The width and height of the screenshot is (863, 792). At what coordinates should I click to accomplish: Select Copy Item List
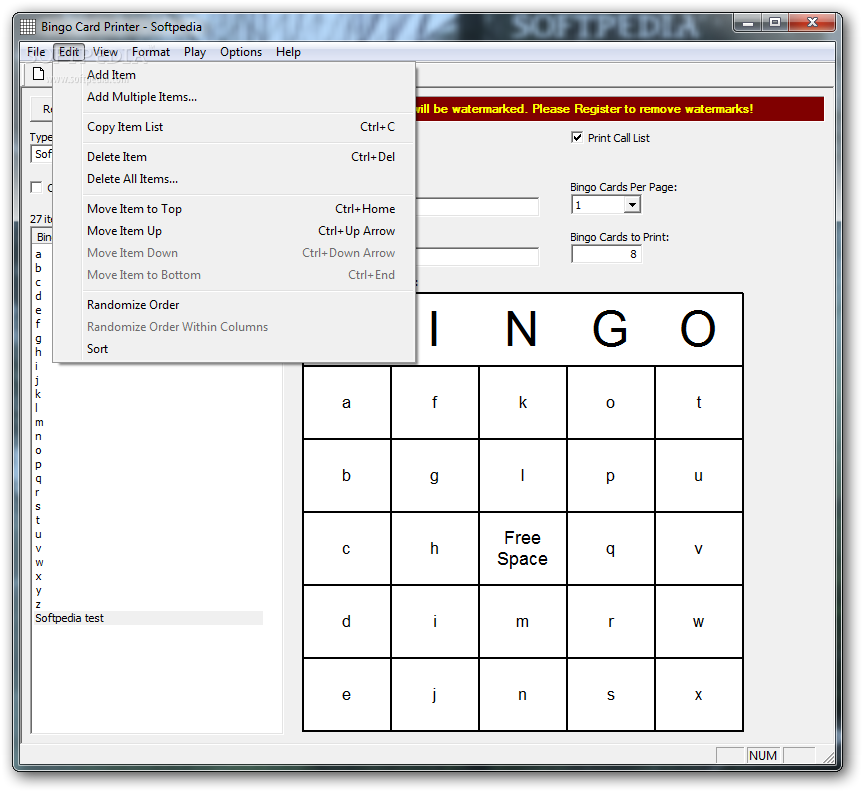pos(234,127)
